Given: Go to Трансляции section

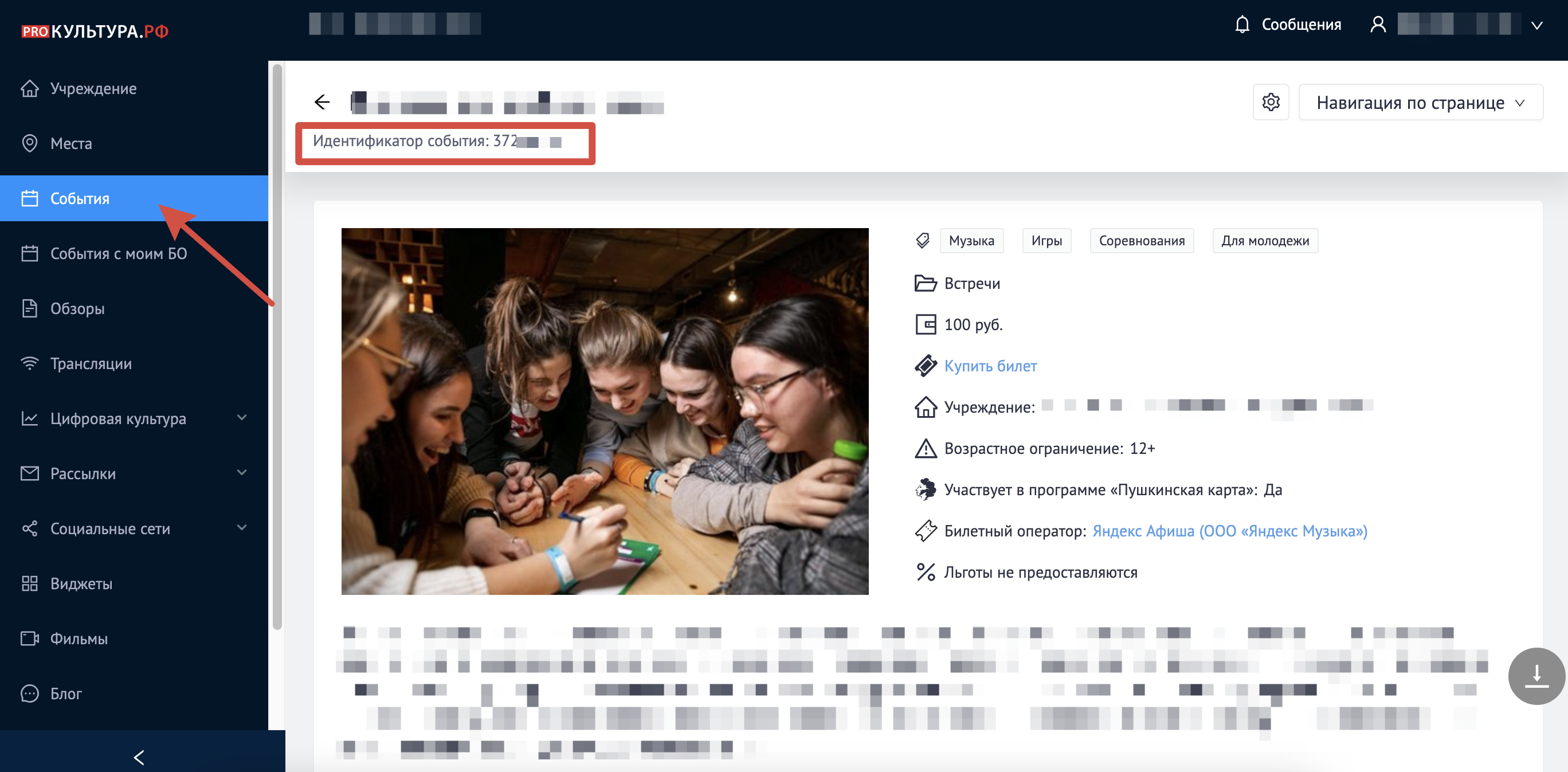Looking at the screenshot, I should (91, 363).
